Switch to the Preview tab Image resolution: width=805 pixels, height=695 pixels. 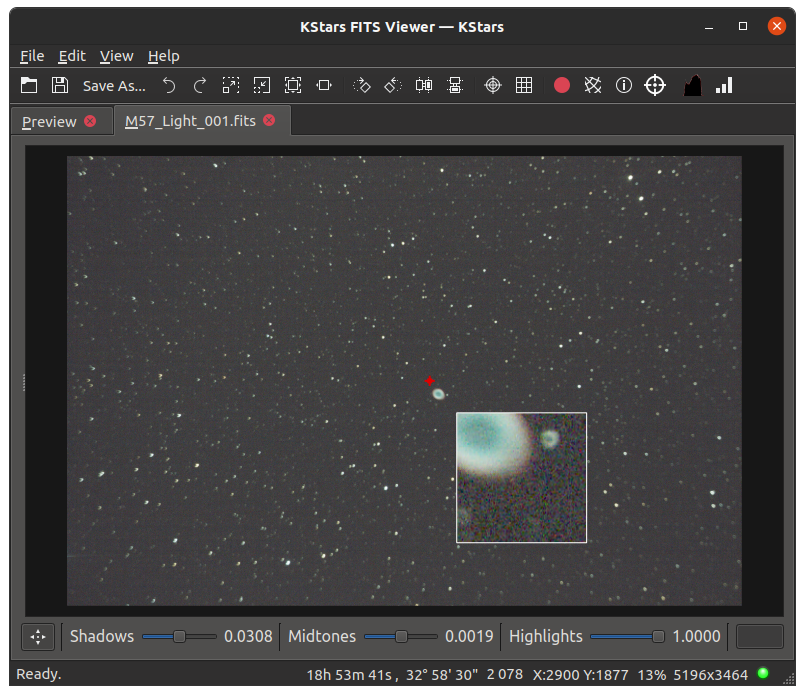point(49,122)
